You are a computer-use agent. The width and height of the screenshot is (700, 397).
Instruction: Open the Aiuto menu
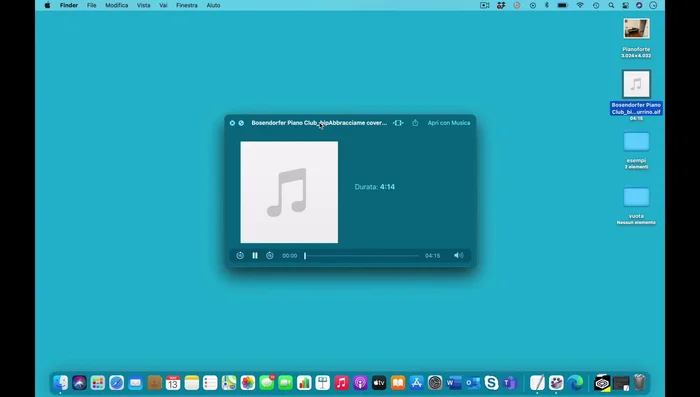213,5
